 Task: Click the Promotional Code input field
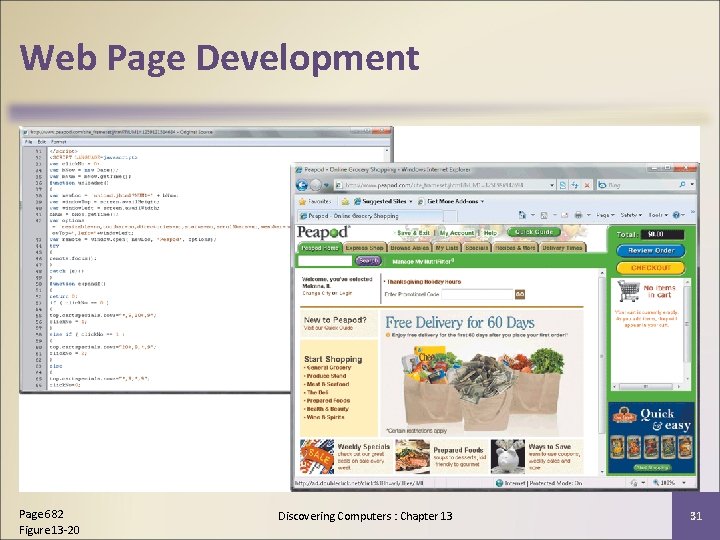(x=477, y=294)
